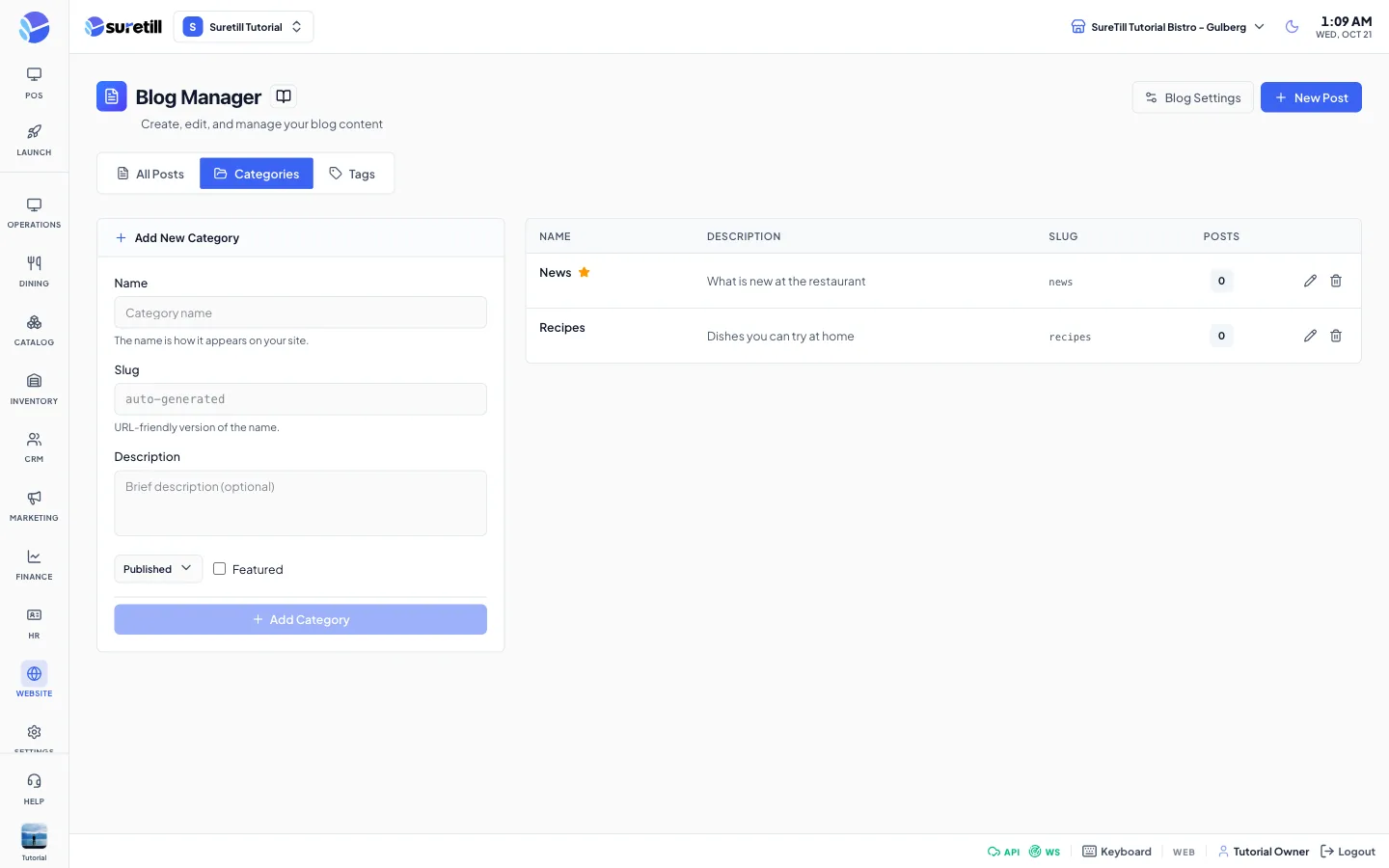Delete the News category
This screenshot has height=868, width=1389.
[x=1336, y=281]
